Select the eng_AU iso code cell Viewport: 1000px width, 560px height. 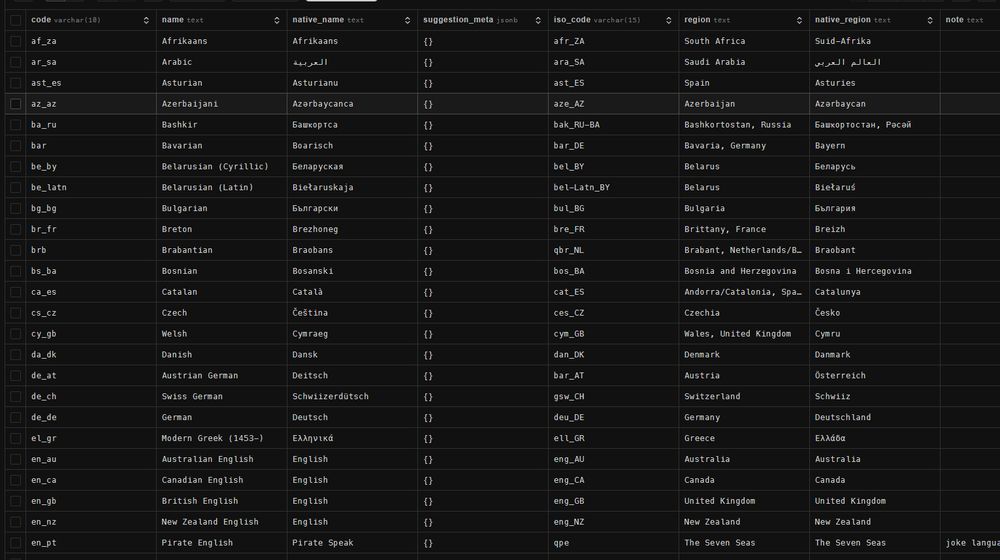pyautogui.click(x=614, y=459)
